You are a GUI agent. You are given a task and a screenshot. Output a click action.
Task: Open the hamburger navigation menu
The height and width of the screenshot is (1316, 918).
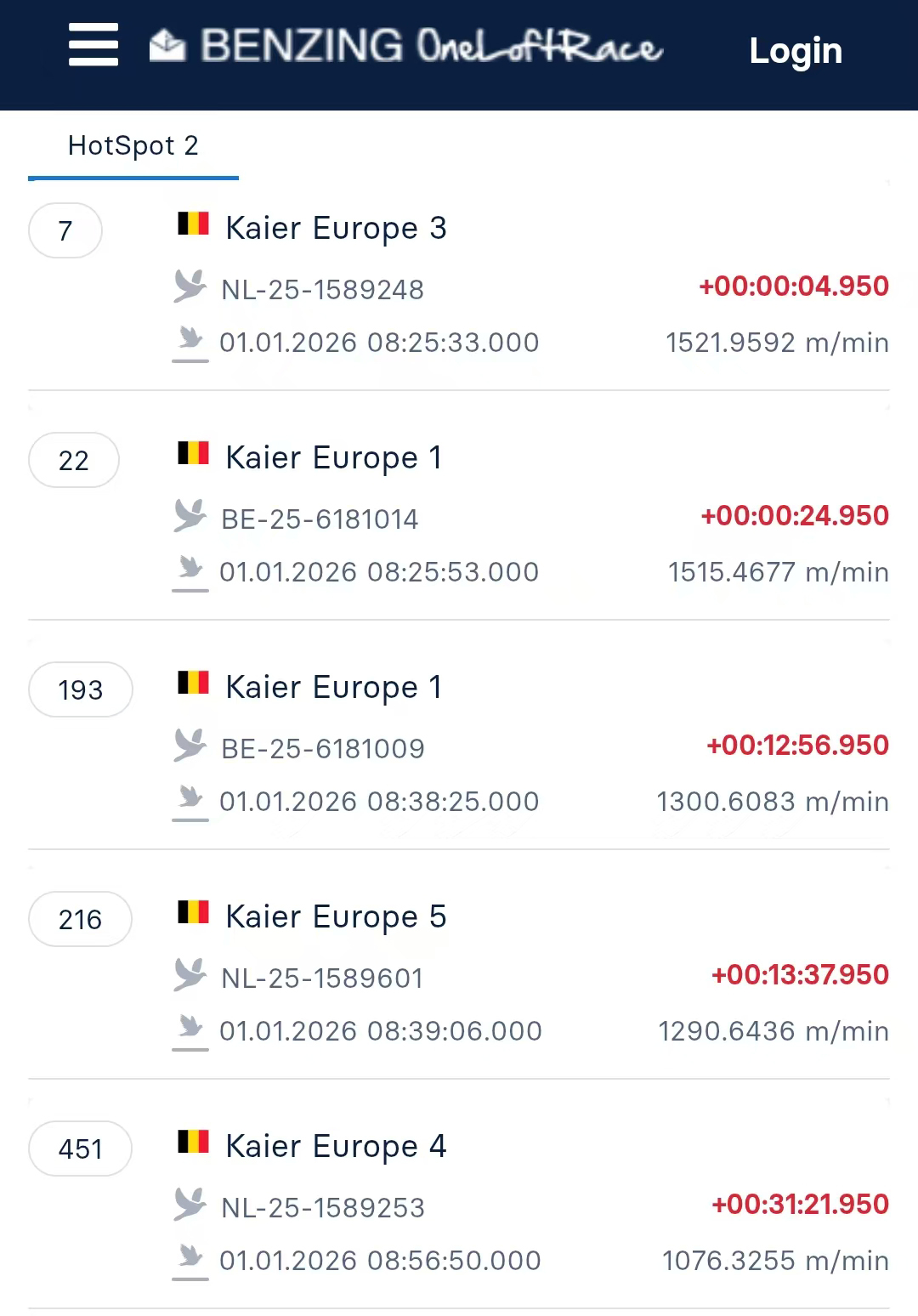click(93, 45)
